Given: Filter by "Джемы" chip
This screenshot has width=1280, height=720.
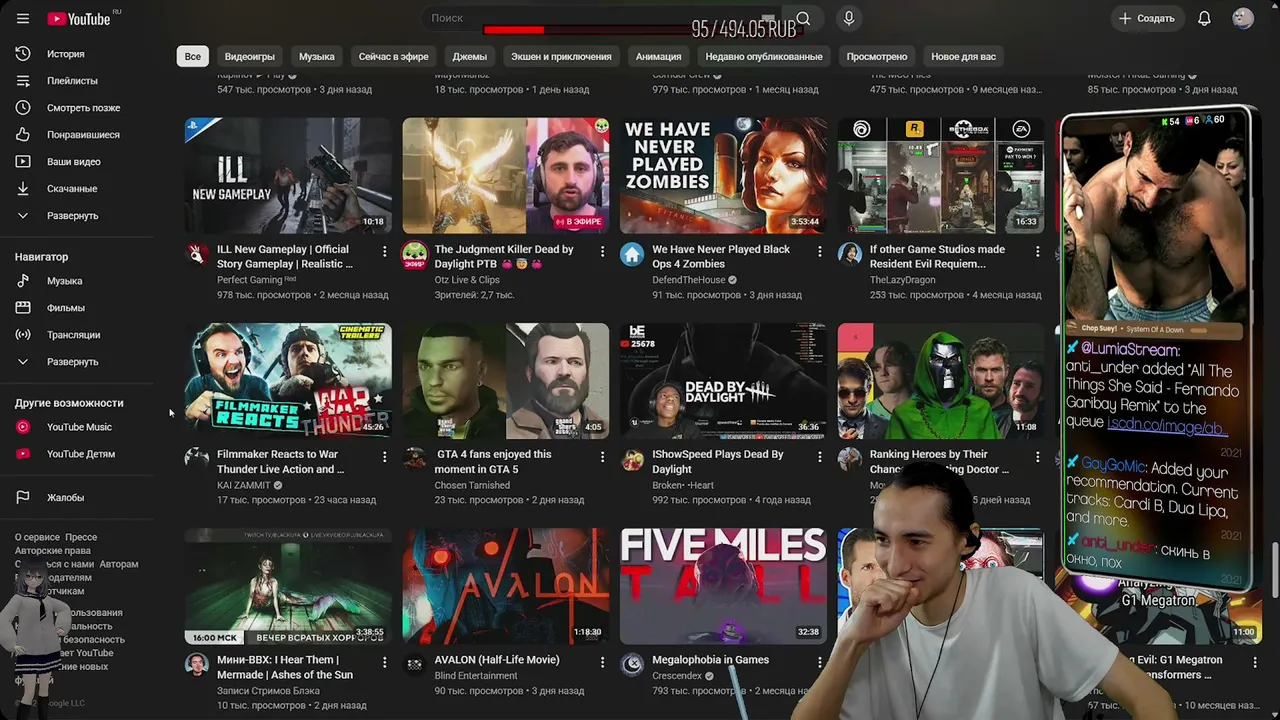Looking at the screenshot, I should click(x=470, y=56).
